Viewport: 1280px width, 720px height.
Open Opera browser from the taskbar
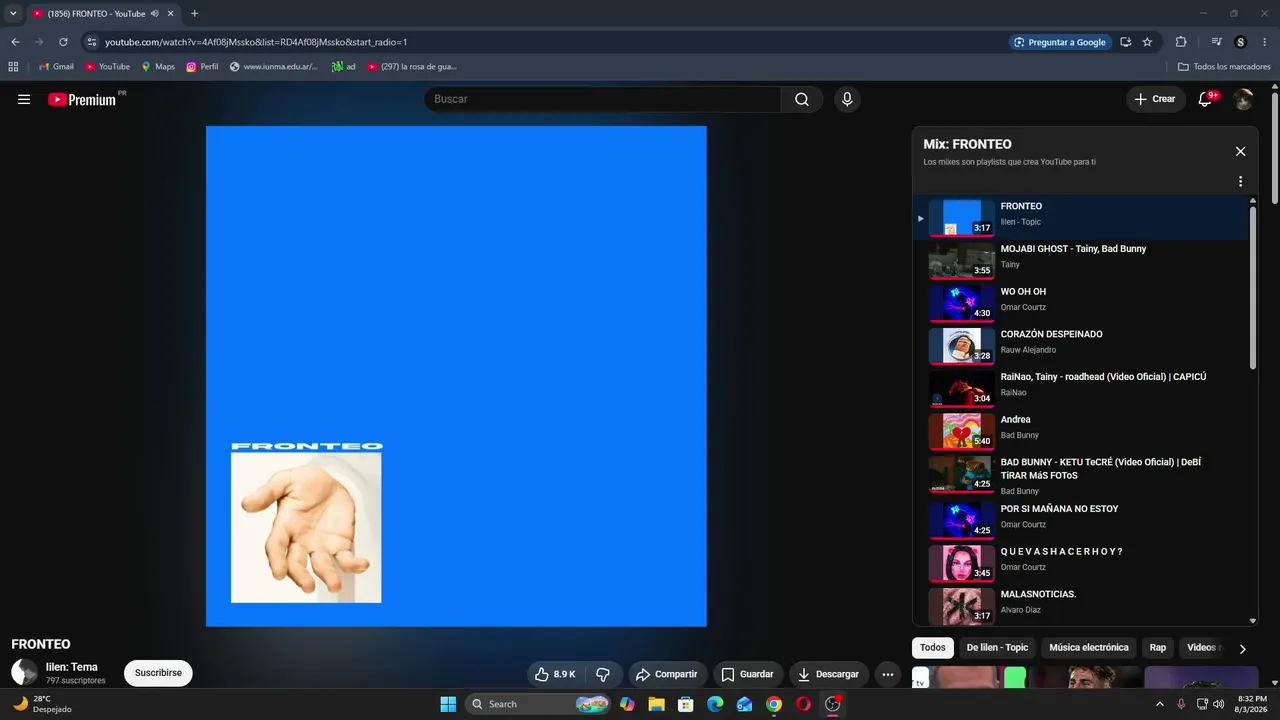[x=803, y=704]
